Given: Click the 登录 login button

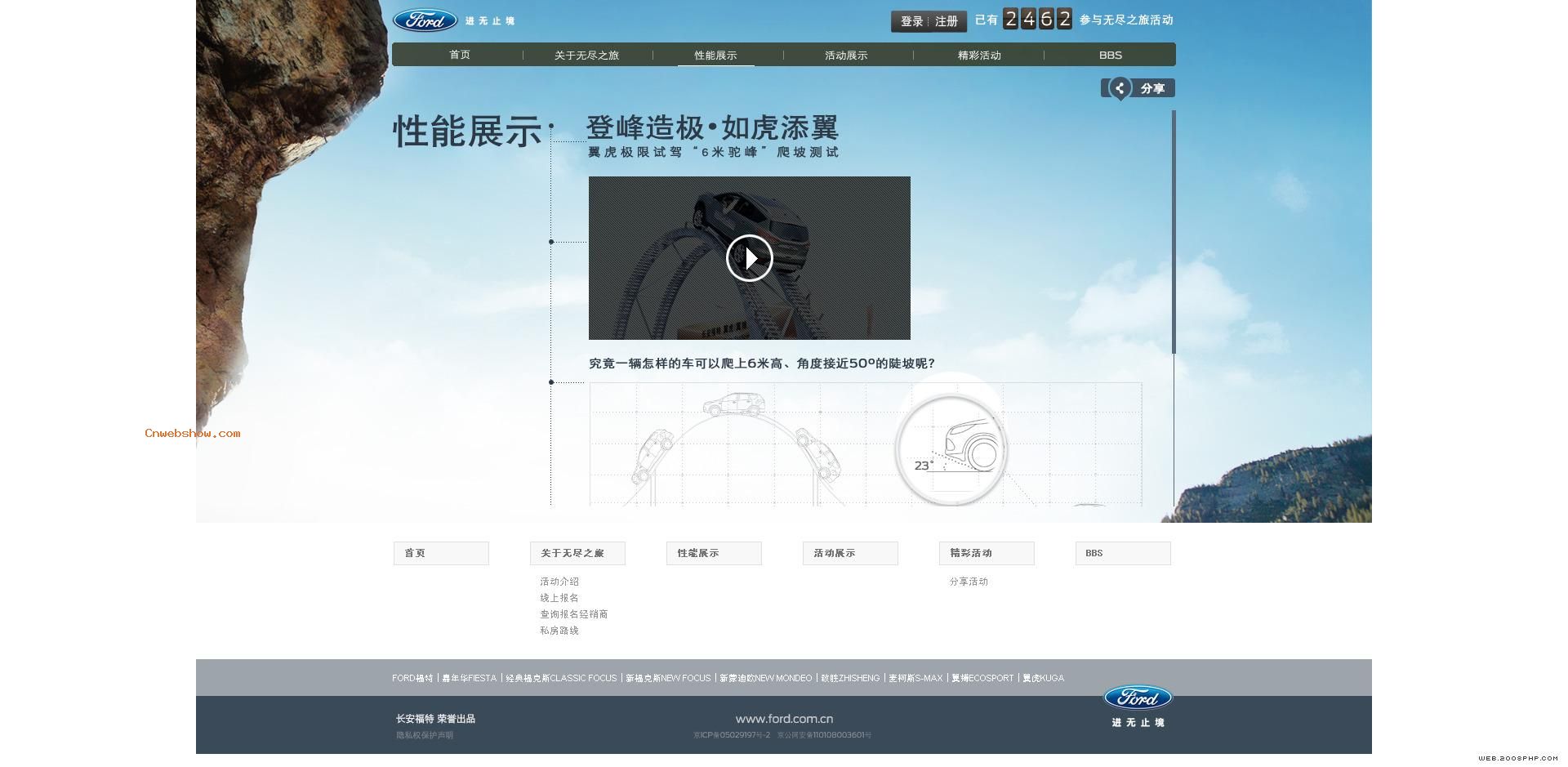Looking at the screenshot, I should (911, 21).
